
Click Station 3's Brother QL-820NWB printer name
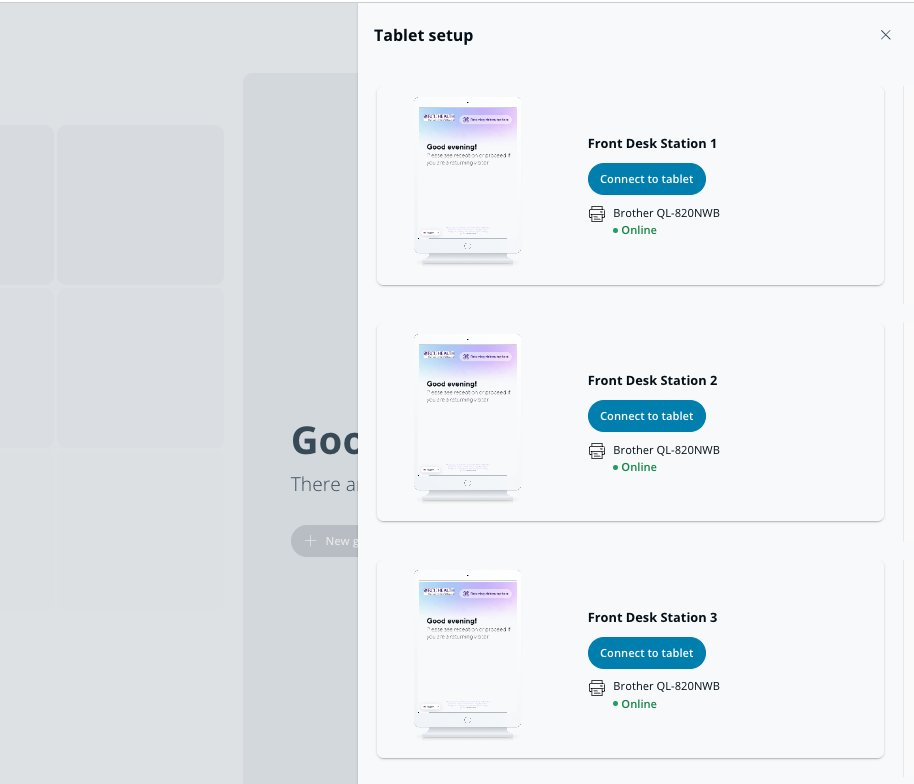coord(666,687)
